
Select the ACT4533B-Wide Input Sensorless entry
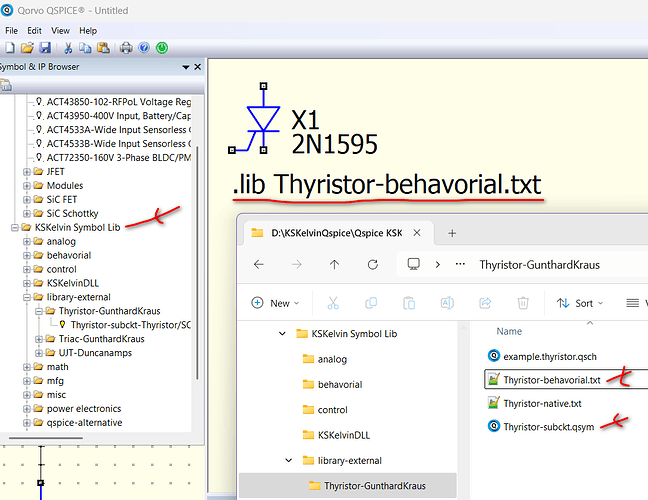[x=119, y=144]
